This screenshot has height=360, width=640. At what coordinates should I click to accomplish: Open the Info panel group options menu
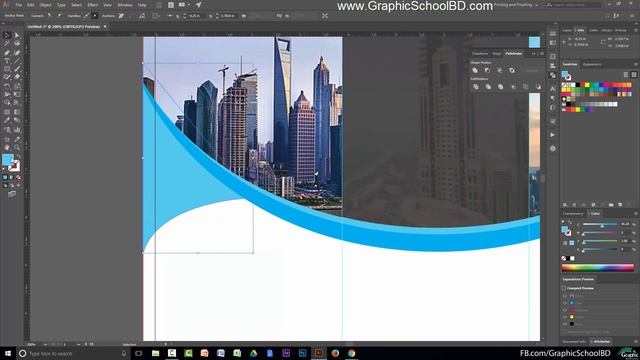tap(636, 30)
